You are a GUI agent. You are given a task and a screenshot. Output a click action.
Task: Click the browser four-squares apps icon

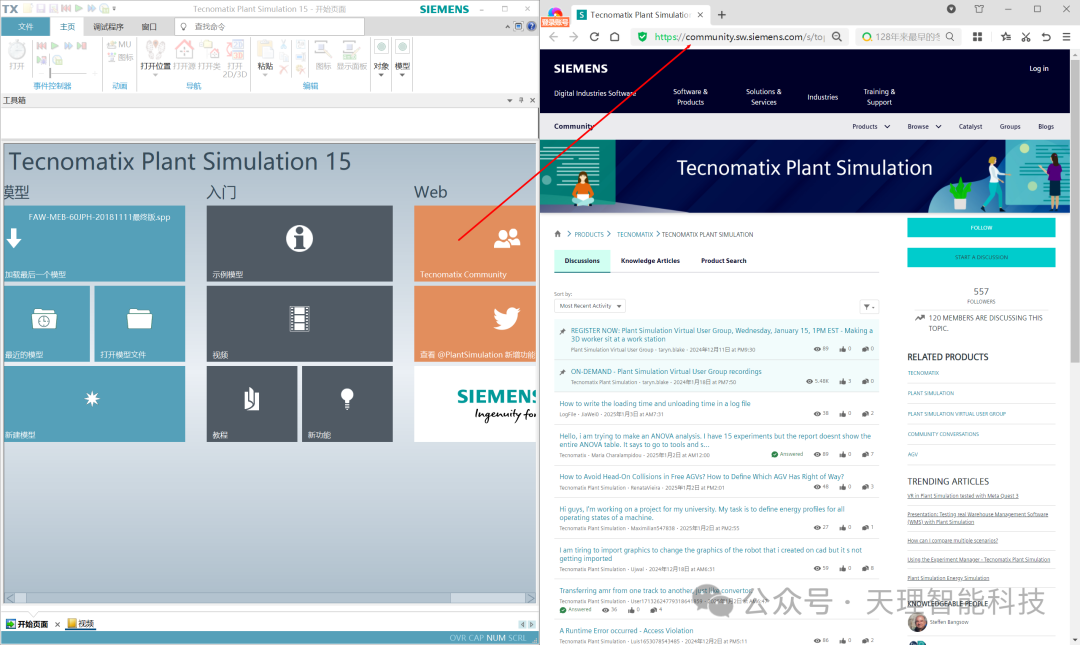(977, 37)
